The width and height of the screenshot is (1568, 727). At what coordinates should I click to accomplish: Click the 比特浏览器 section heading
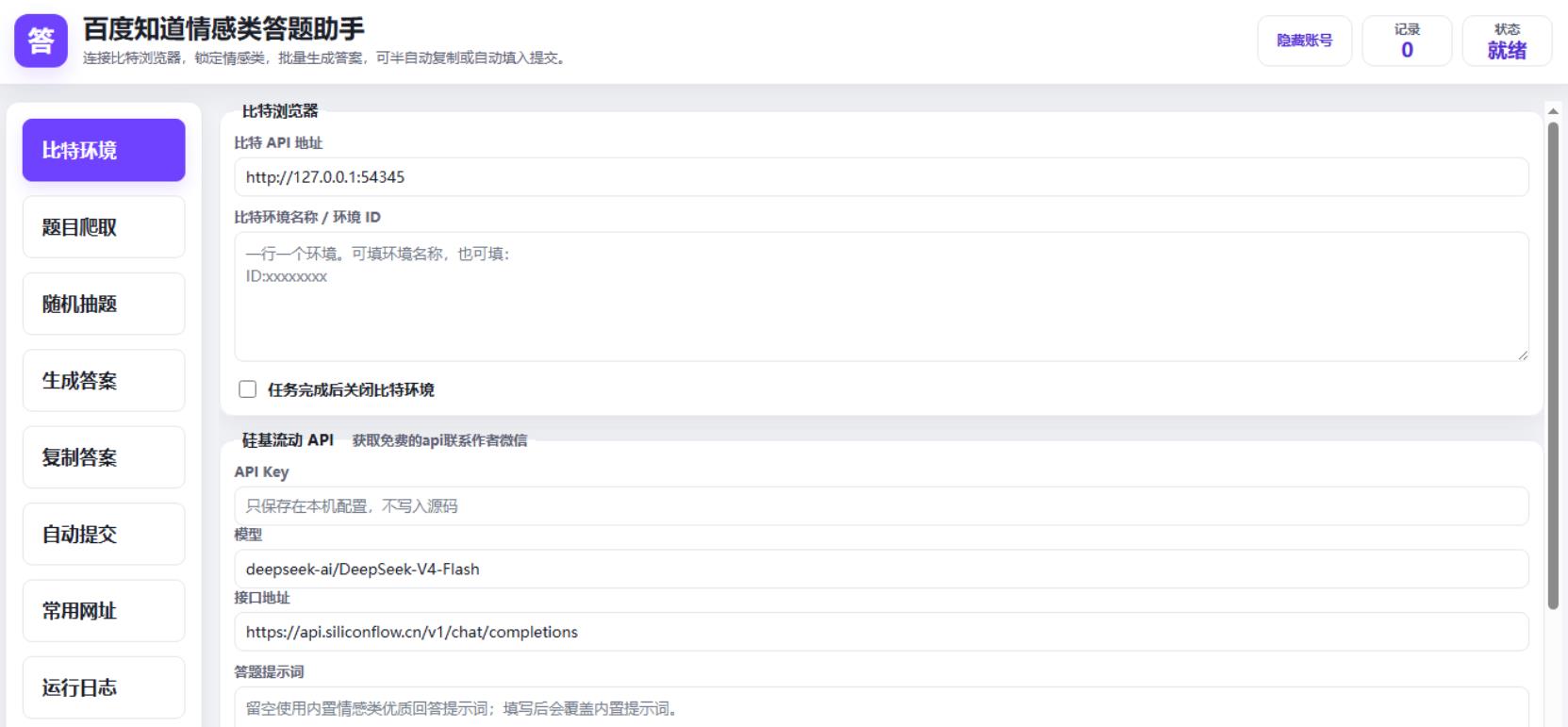click(x=280, y=111)
